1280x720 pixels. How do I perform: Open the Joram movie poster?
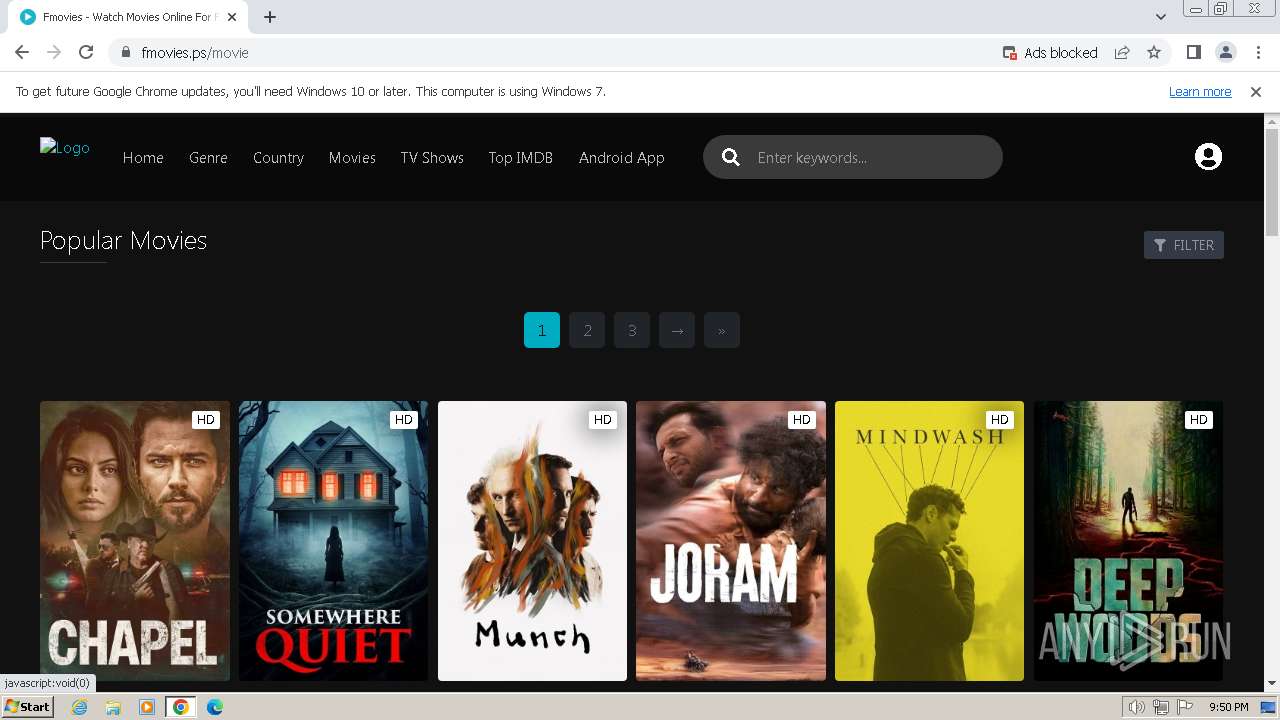click(x=731, y=541)
